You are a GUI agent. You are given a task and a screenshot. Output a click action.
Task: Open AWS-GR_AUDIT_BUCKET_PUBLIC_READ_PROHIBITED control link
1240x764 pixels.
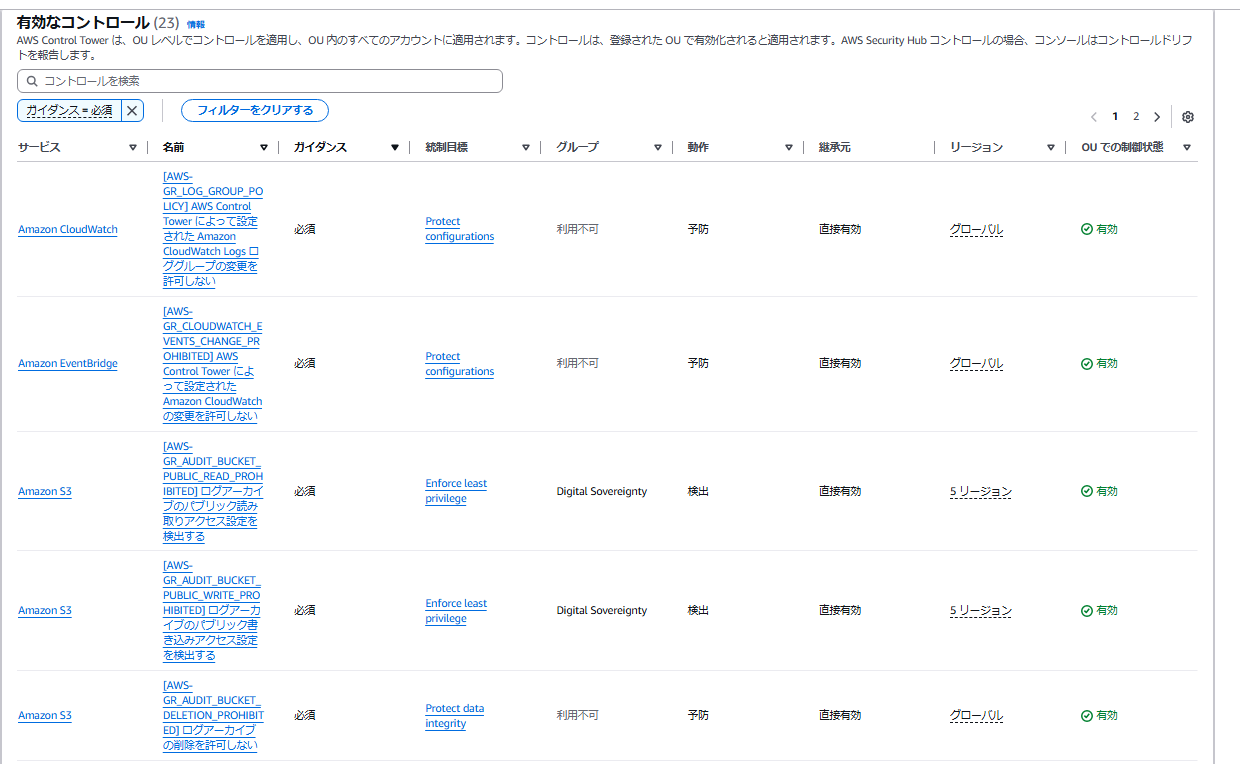coord(213,491)
